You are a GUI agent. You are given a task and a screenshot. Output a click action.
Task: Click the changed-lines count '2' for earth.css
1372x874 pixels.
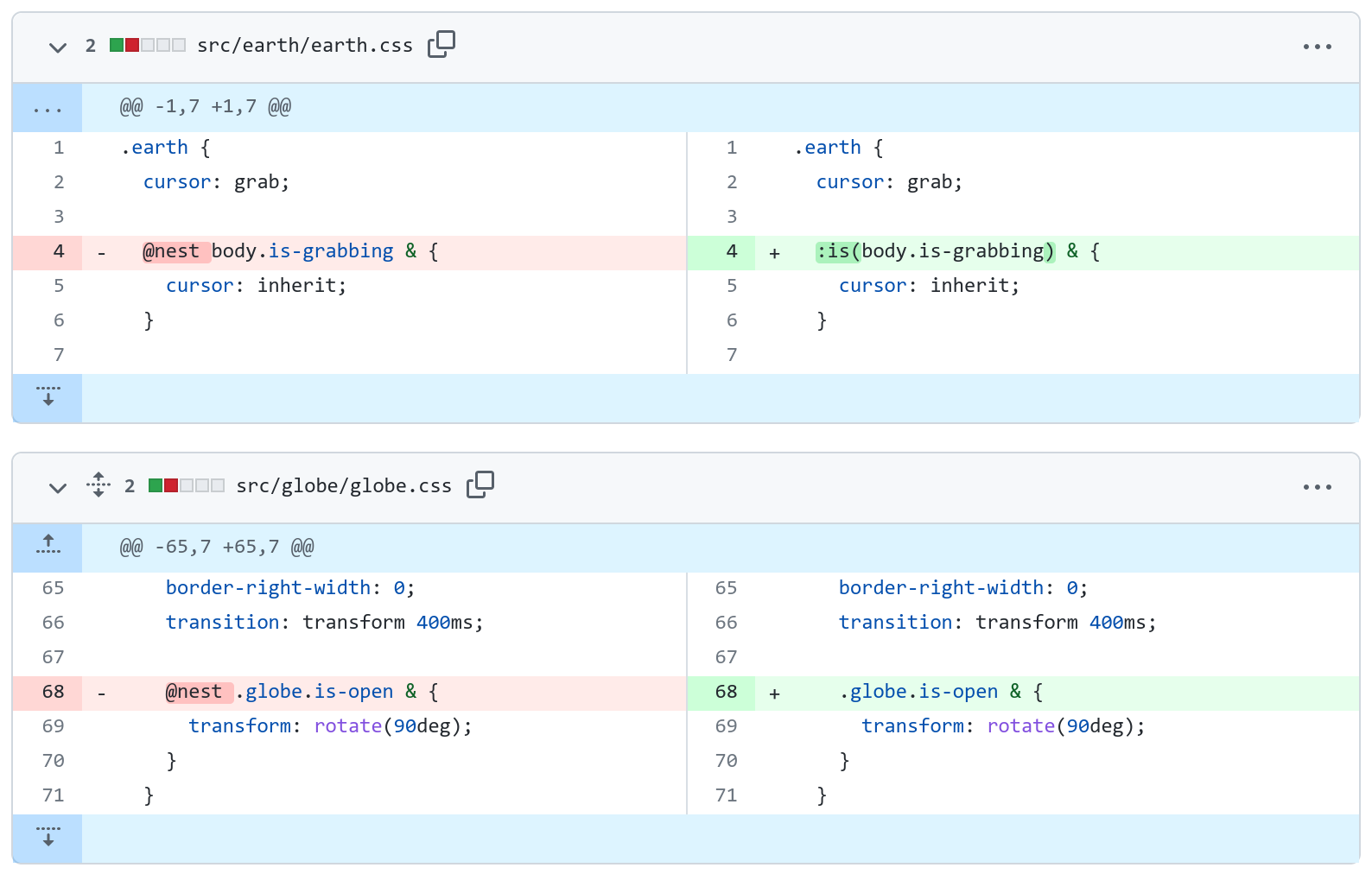point(91,46)
